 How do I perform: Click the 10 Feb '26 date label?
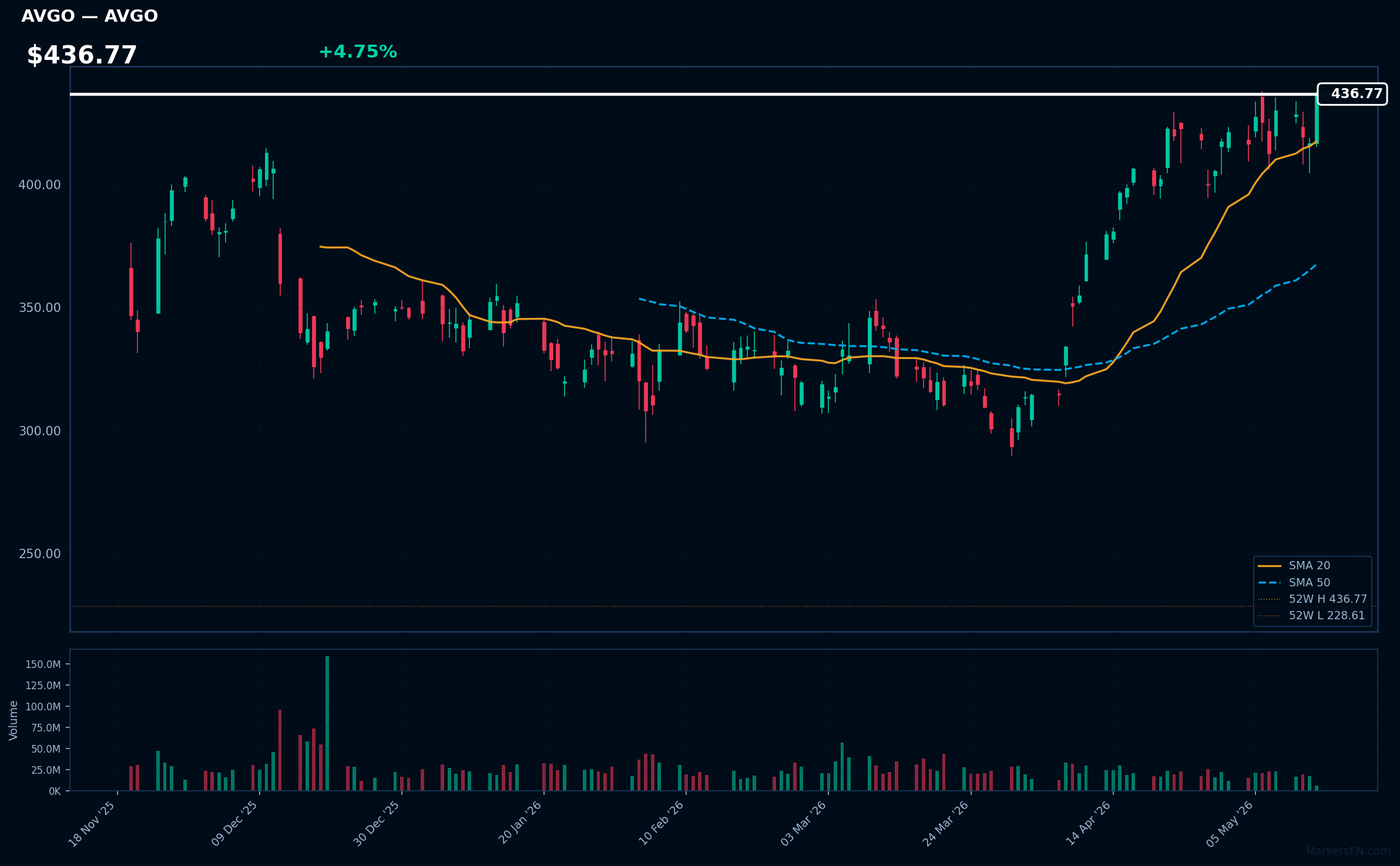(x=661, y=824)
